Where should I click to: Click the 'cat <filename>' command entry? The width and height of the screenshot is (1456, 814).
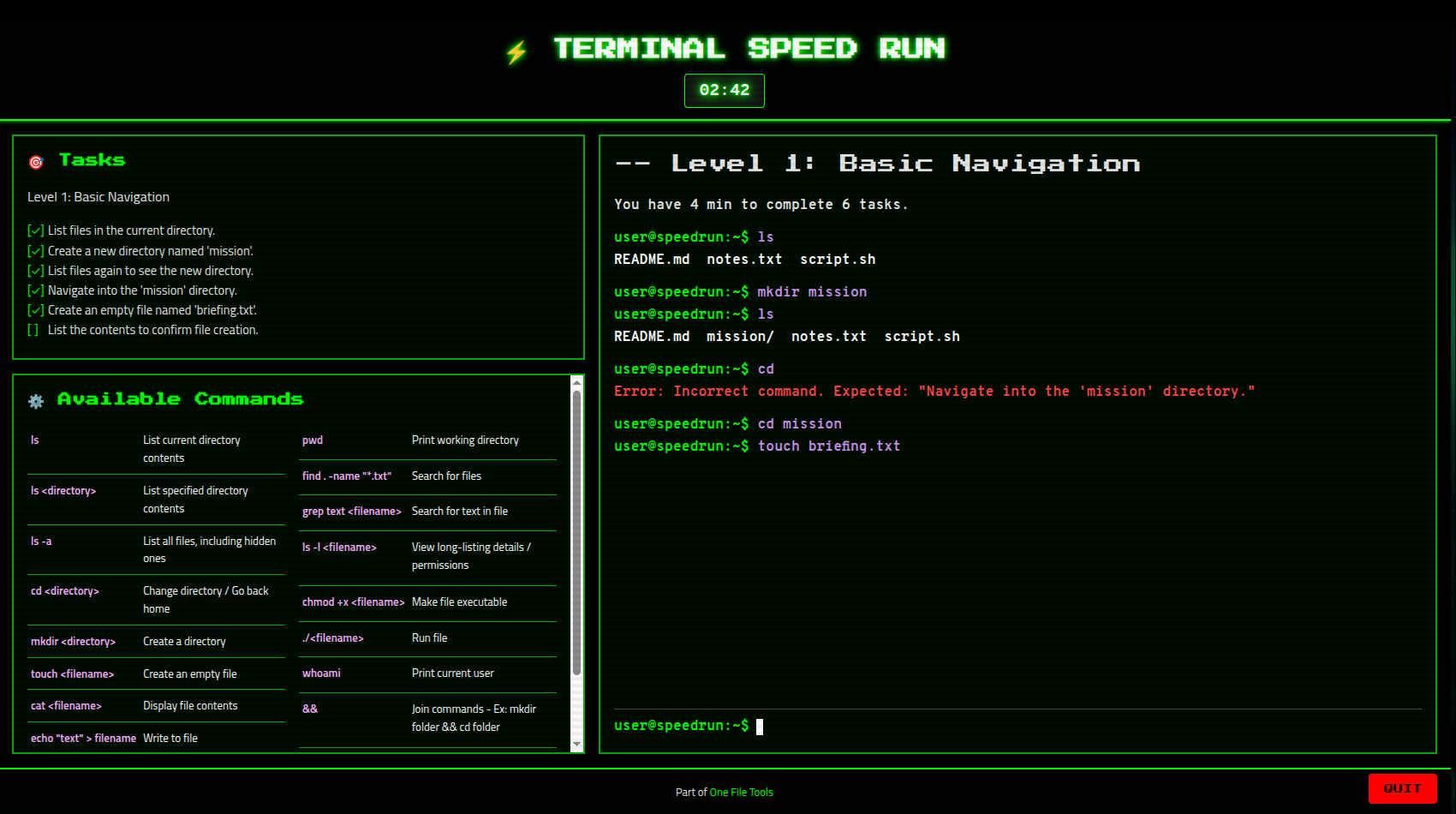click(66, 706)
